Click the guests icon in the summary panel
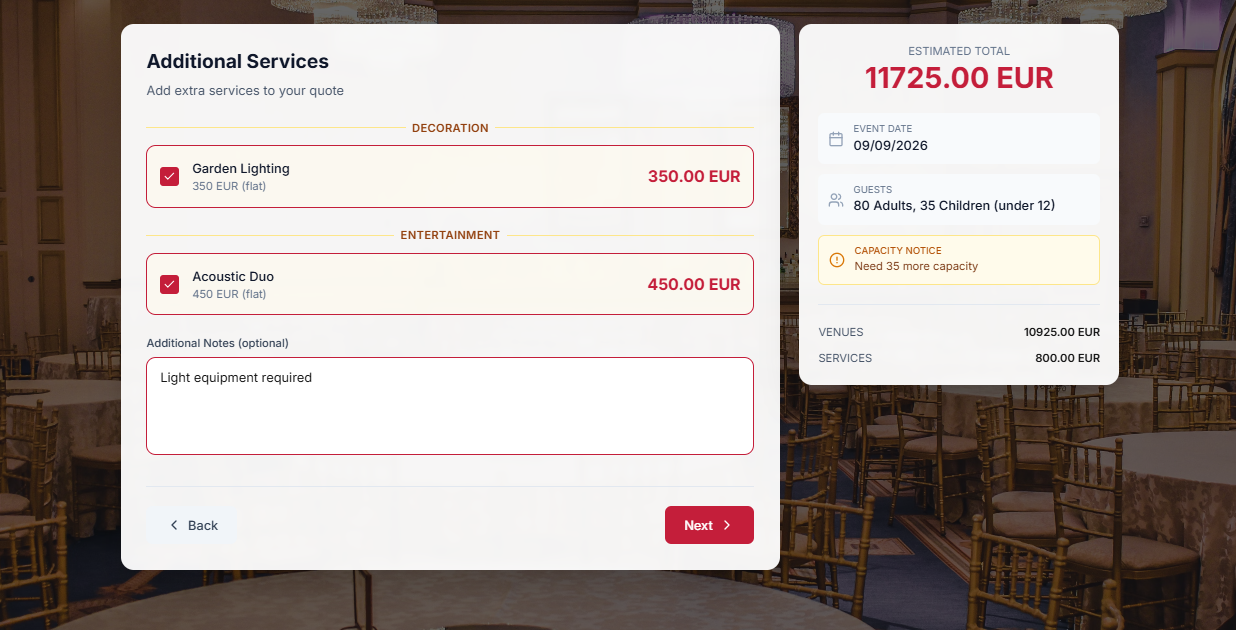1236x630 pixels. pyautogui.click(x=836, y=199)
